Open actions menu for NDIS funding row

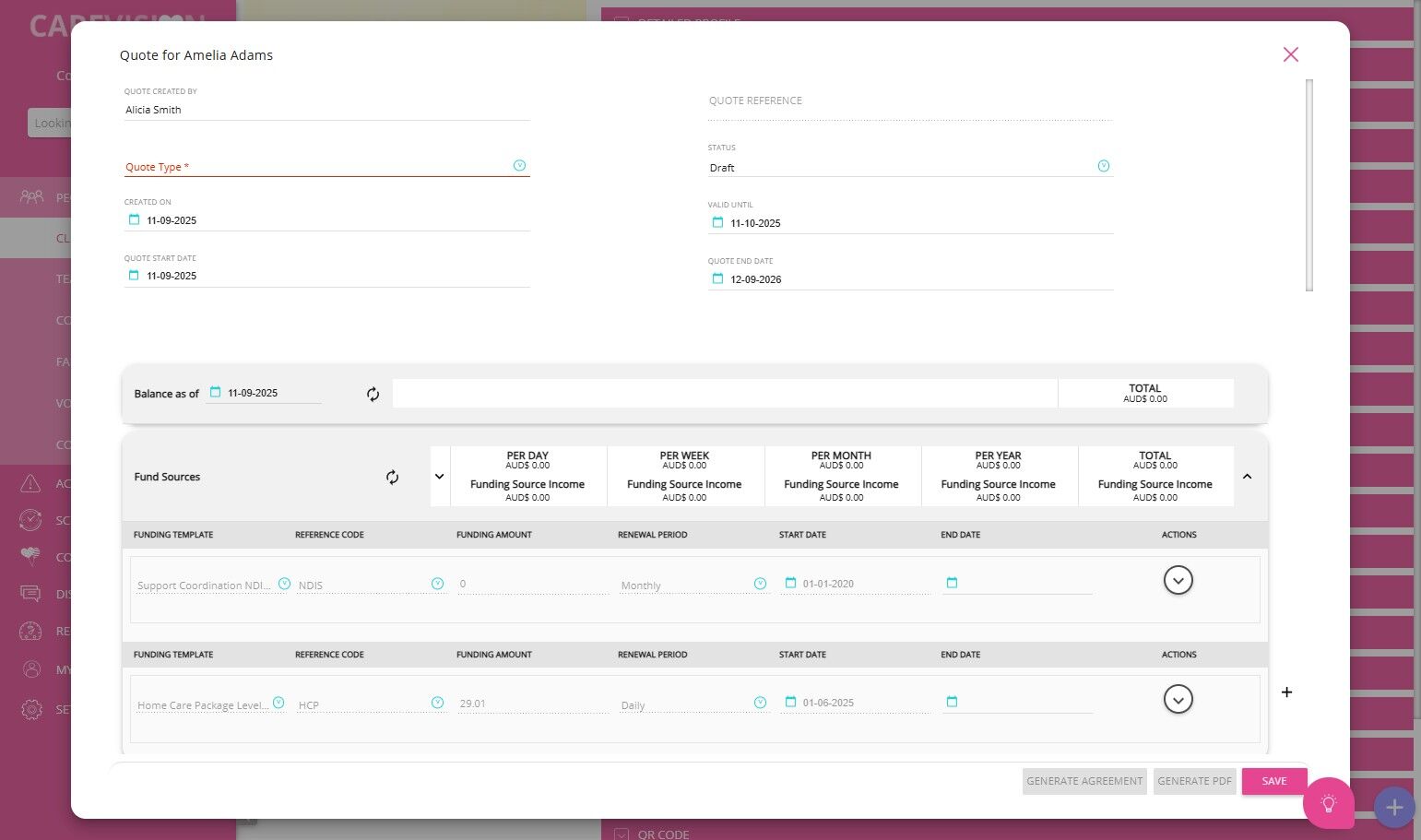1178,580
